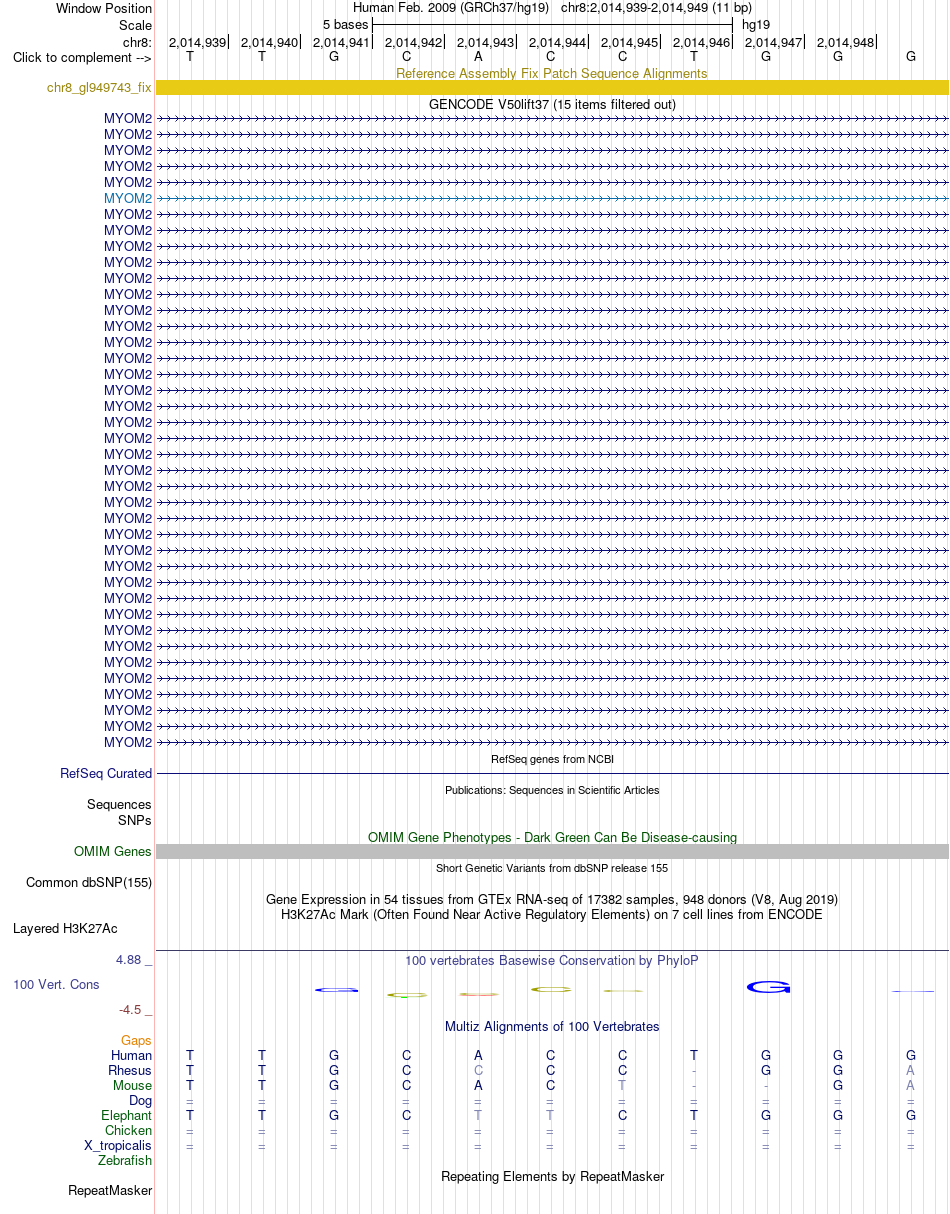Select the Human alignment row label
The image size is (950, 1214).
[132, 1055]
